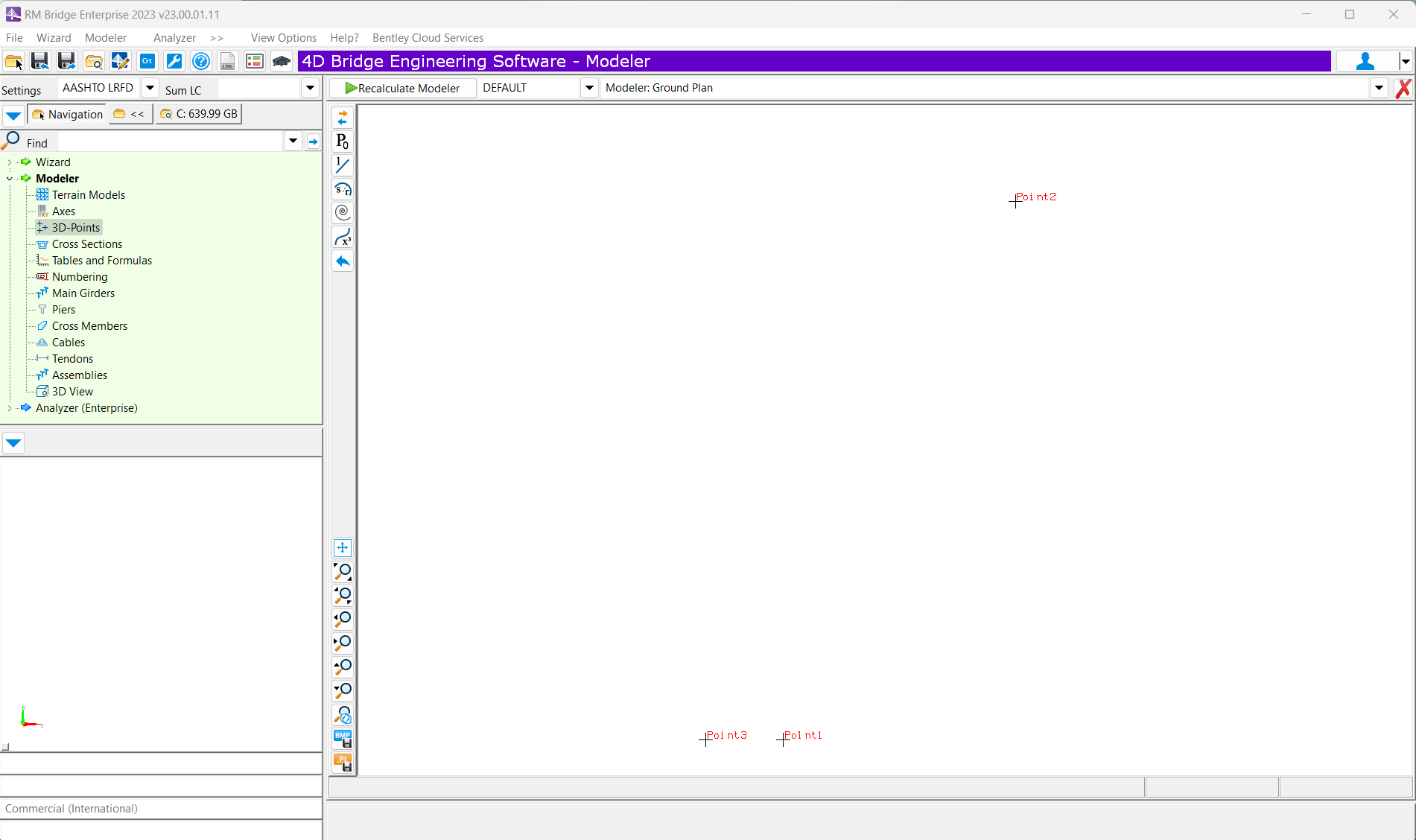Image resolution: width=1416 pixels, height=840 pixels.
Task: Select the straight line segment tool
Action: coord(343,165)
